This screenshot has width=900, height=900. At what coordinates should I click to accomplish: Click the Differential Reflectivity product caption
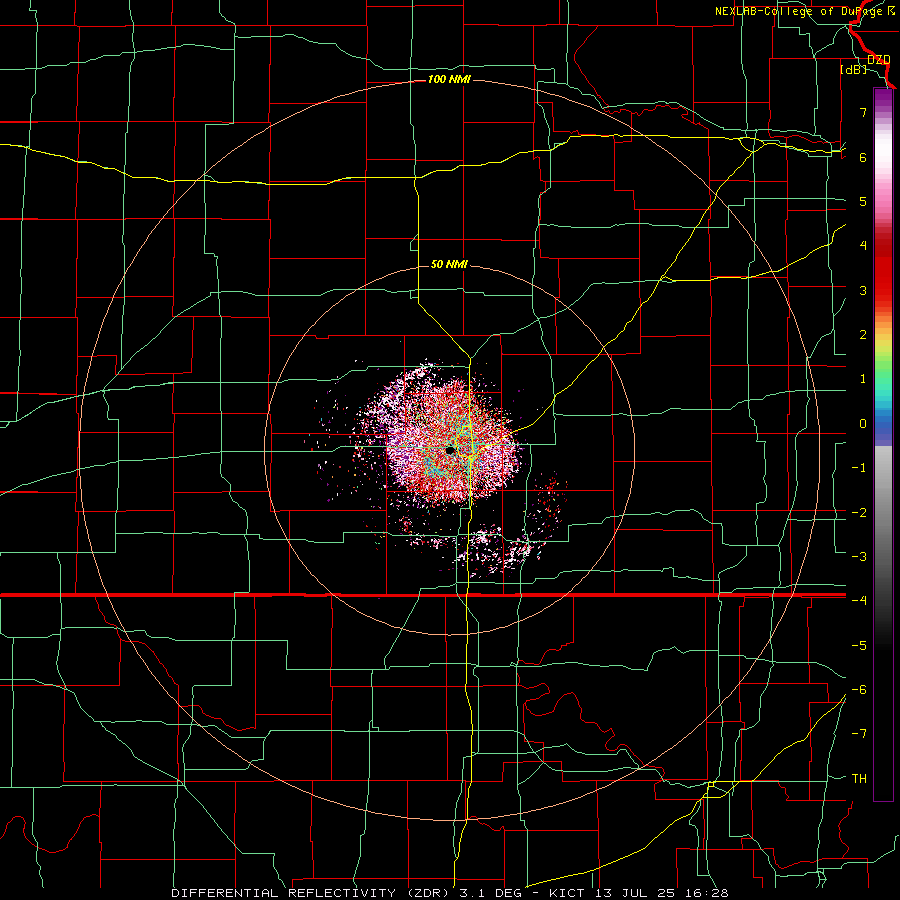point(450,893)
